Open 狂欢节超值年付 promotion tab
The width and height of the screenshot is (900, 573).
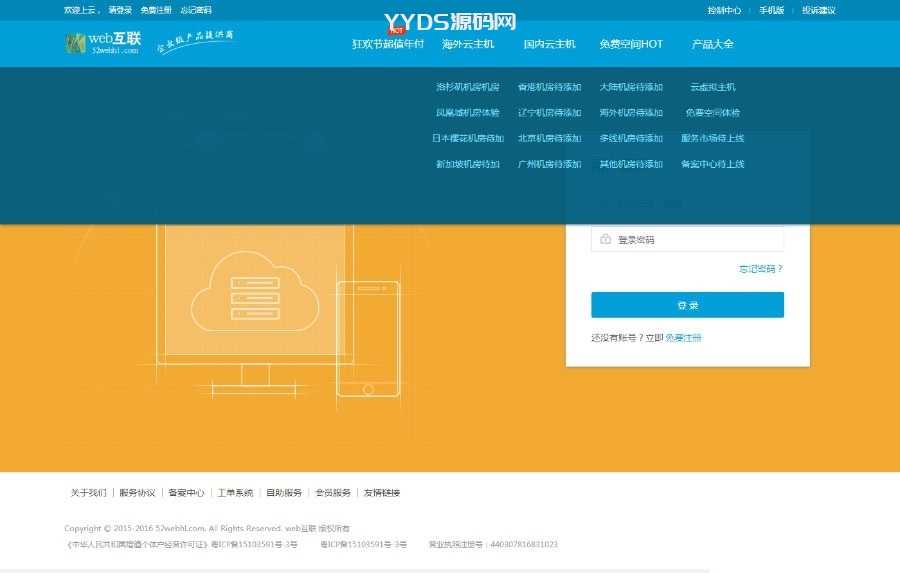tap(388, 44)
